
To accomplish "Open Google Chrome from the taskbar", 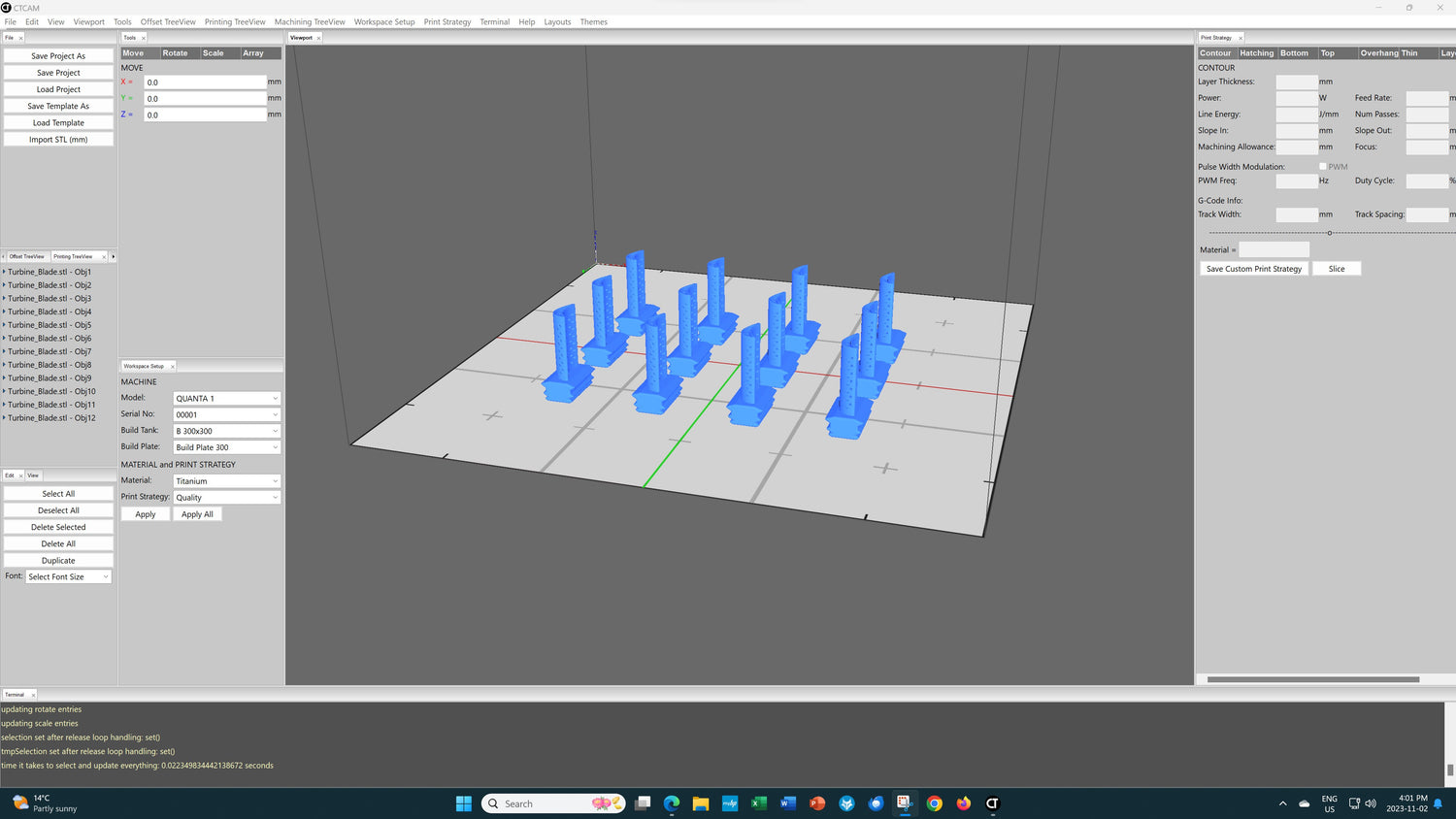I will coord(934,803).
